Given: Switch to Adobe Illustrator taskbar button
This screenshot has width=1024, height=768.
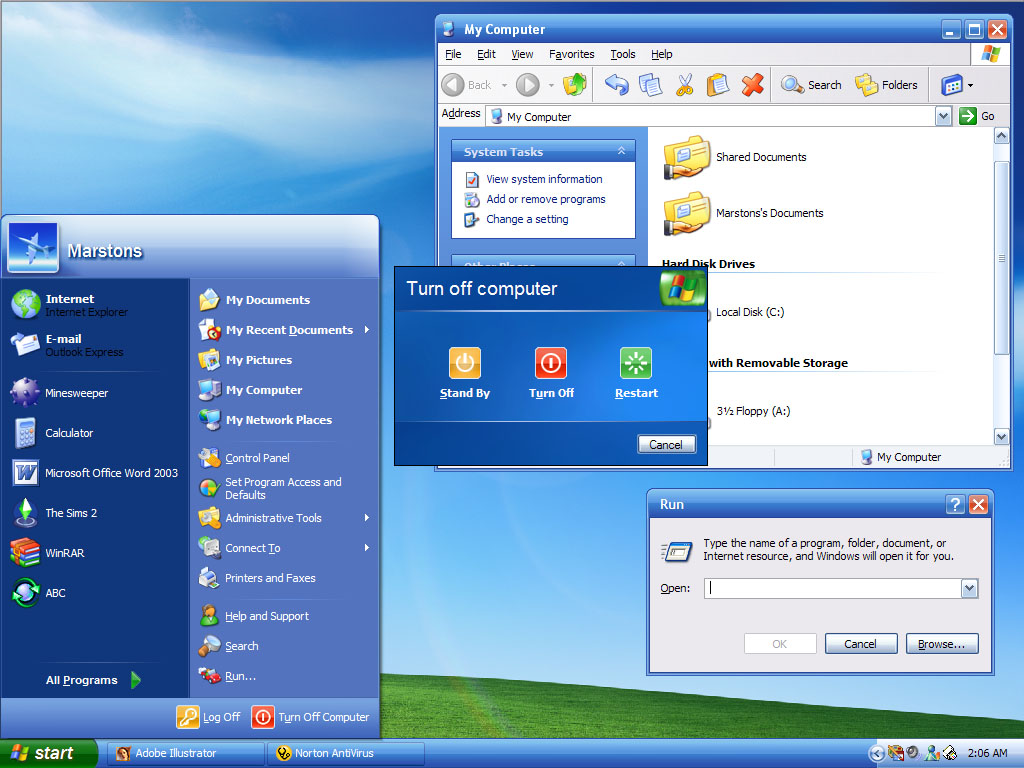Looking at the screenshot, I should 186,753.
